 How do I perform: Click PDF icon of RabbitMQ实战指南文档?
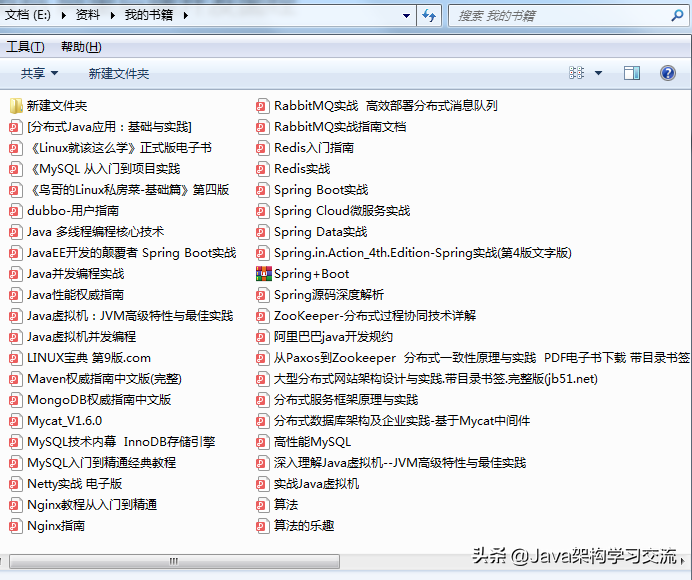(262, 127)
